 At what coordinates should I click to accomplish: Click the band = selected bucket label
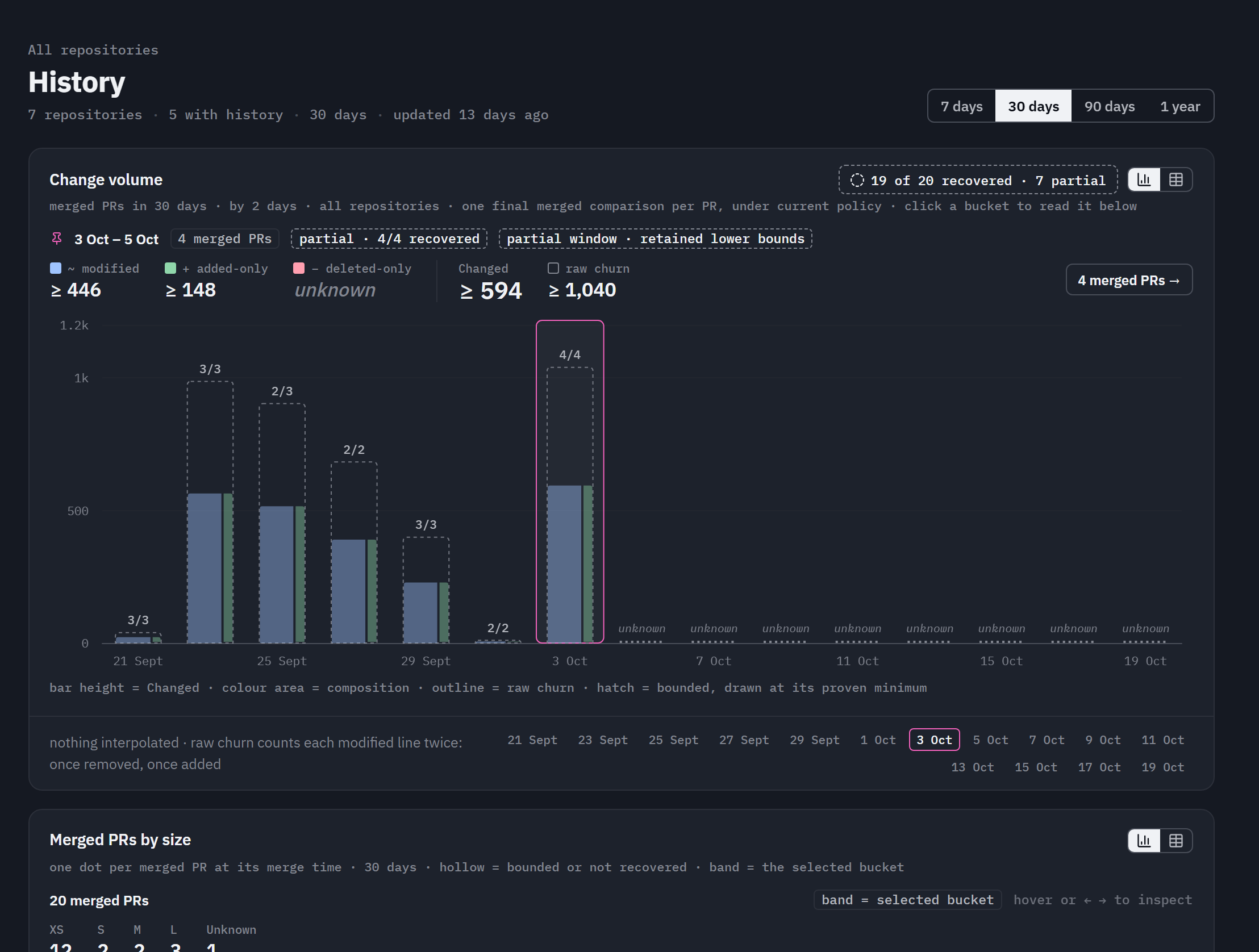coord(907,900)
